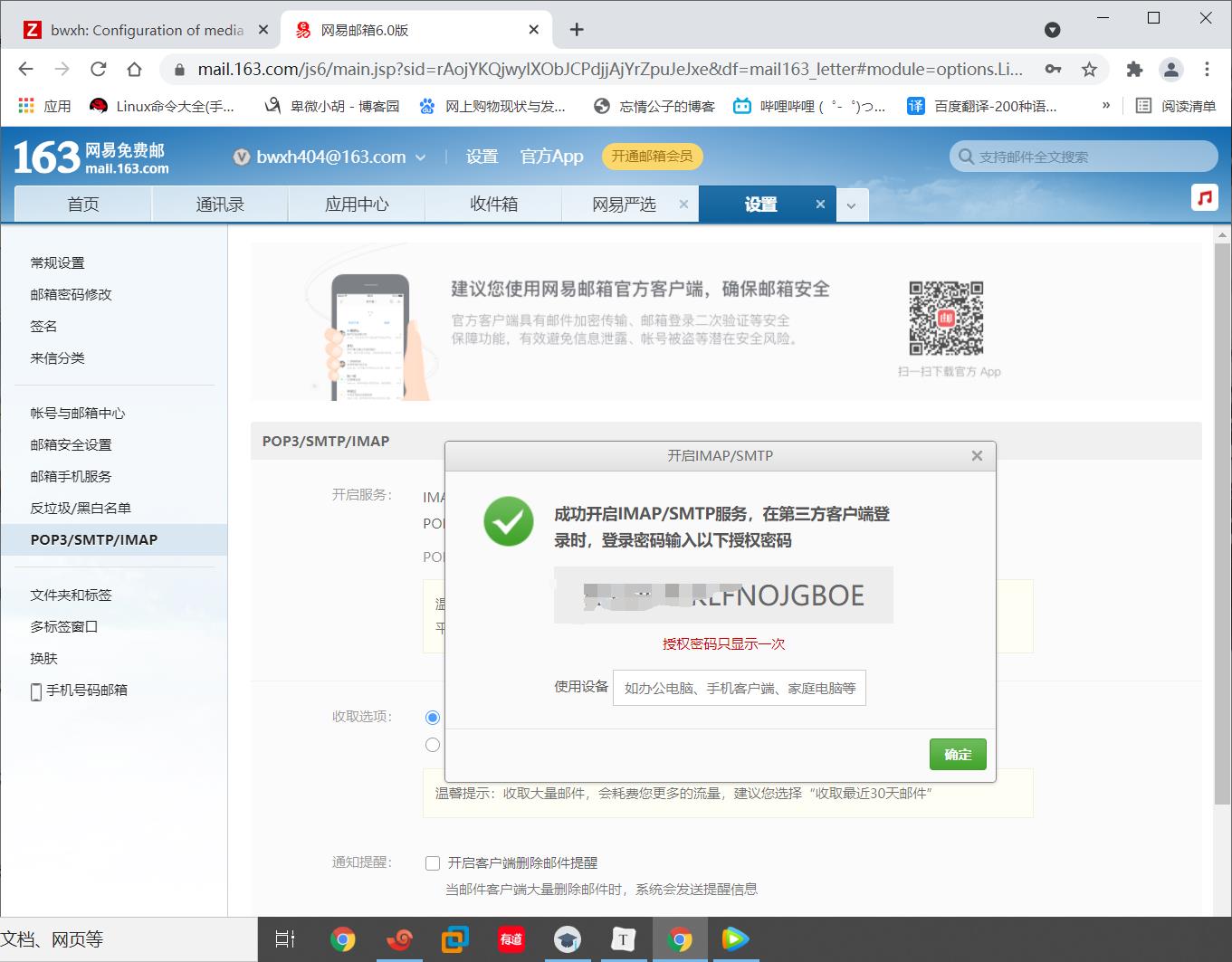The image size is (1232, 962).
Task: Reload the page with the refresh icon
Action: coord(98,69)
